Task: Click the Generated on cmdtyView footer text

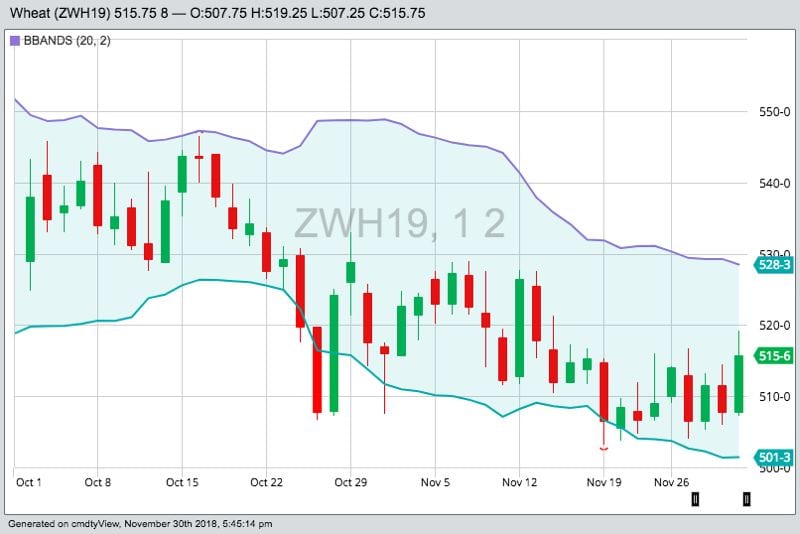Action: (140, 524)
